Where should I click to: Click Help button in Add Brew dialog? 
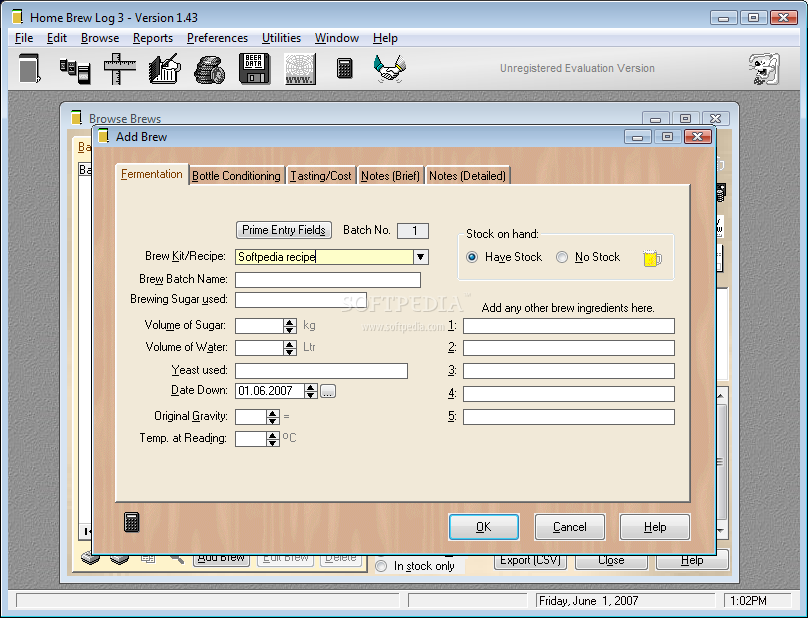654,527
